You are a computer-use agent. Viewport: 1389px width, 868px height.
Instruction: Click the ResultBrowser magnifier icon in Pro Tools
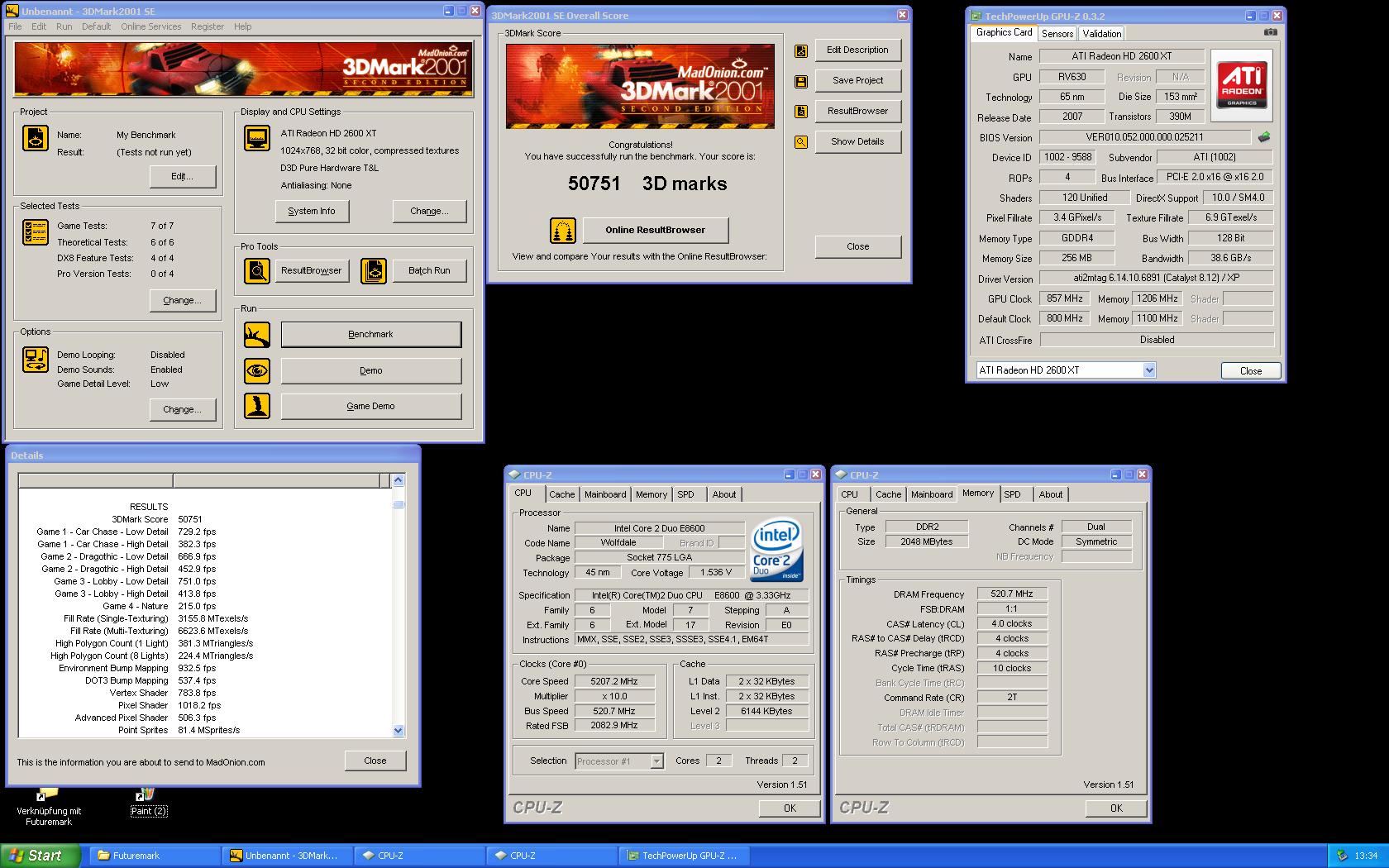click(x=257, y=270)
